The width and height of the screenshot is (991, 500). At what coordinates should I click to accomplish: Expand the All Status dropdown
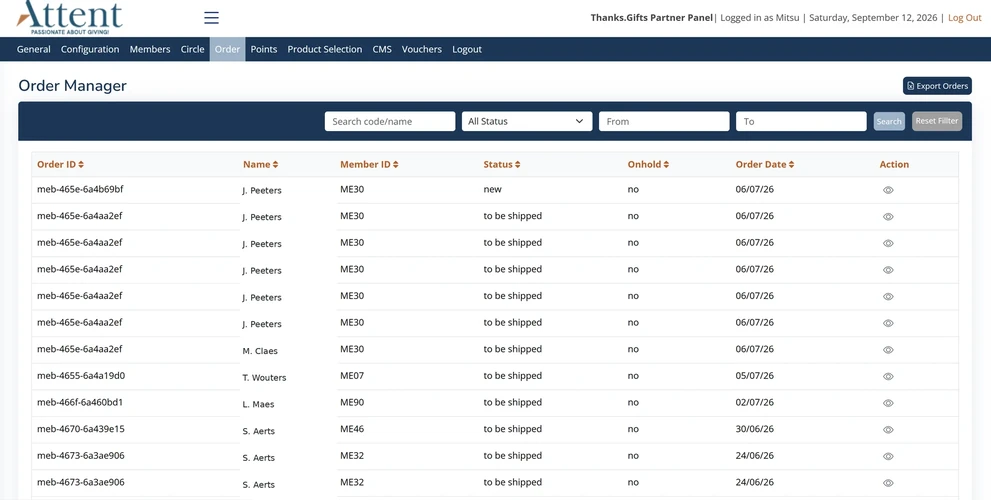point(526,121)
